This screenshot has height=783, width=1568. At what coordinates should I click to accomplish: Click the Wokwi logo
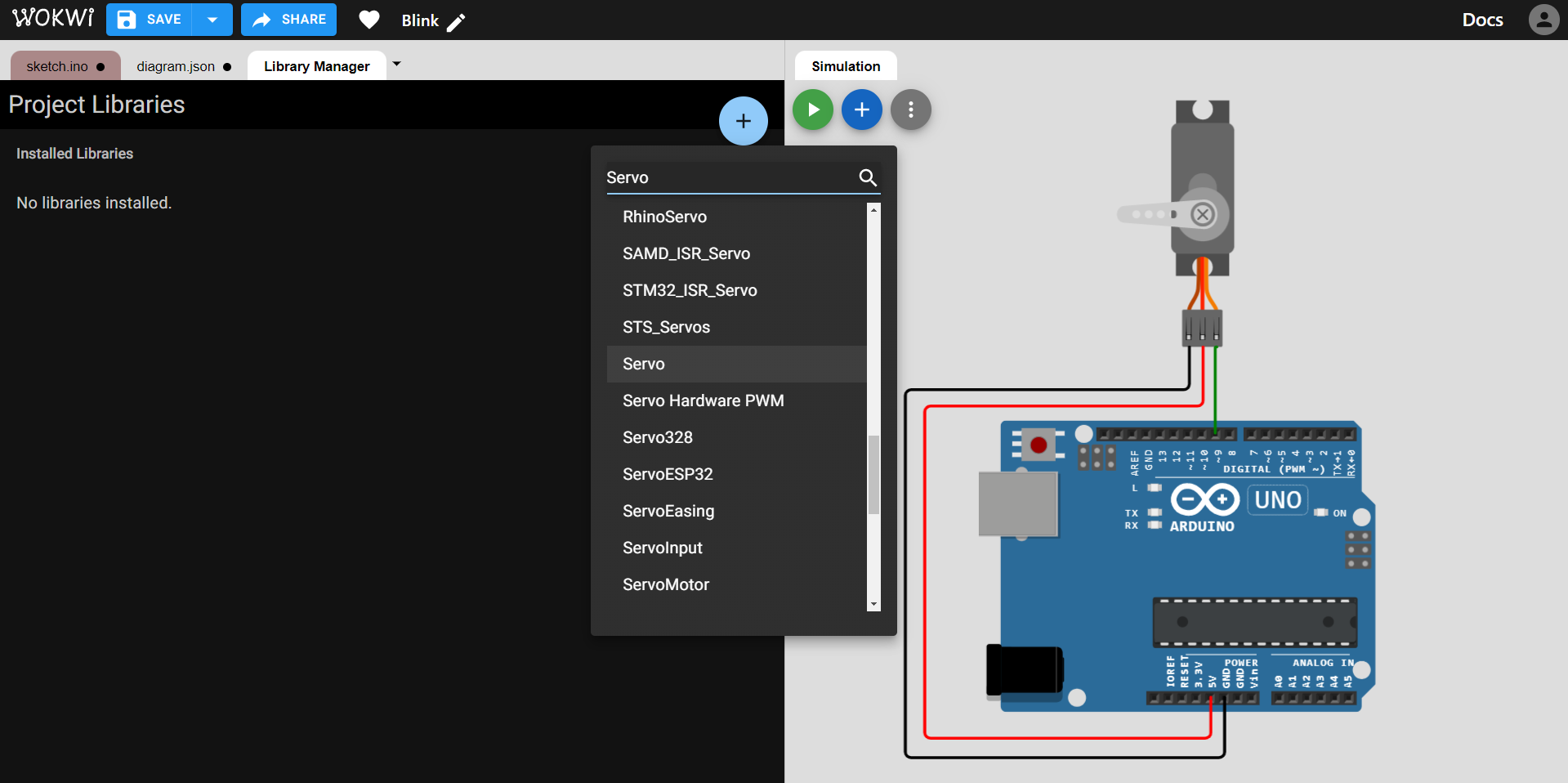point(53,18)
